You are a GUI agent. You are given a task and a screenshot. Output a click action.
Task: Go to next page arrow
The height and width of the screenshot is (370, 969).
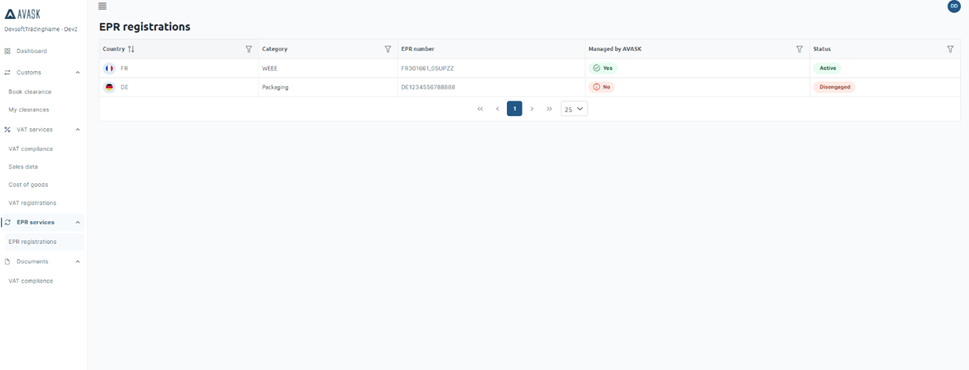point(532,109)
